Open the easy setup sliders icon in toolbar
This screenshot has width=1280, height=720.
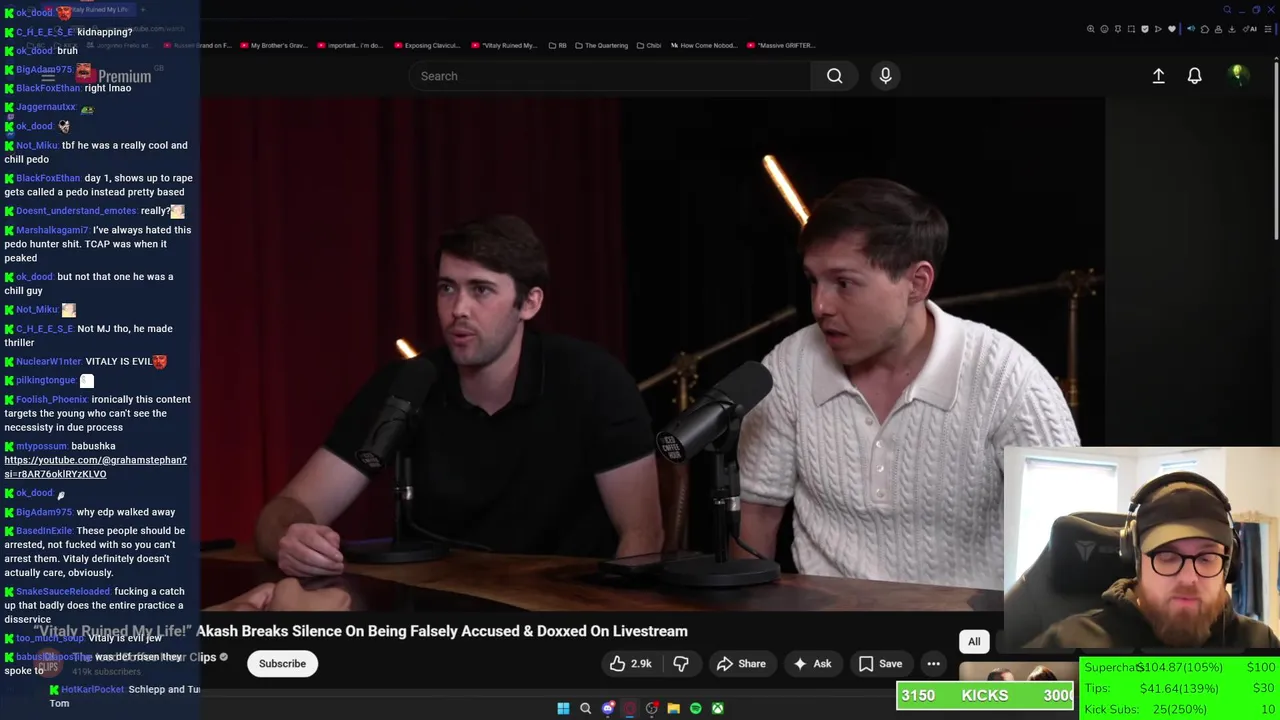click(1268, 29)
